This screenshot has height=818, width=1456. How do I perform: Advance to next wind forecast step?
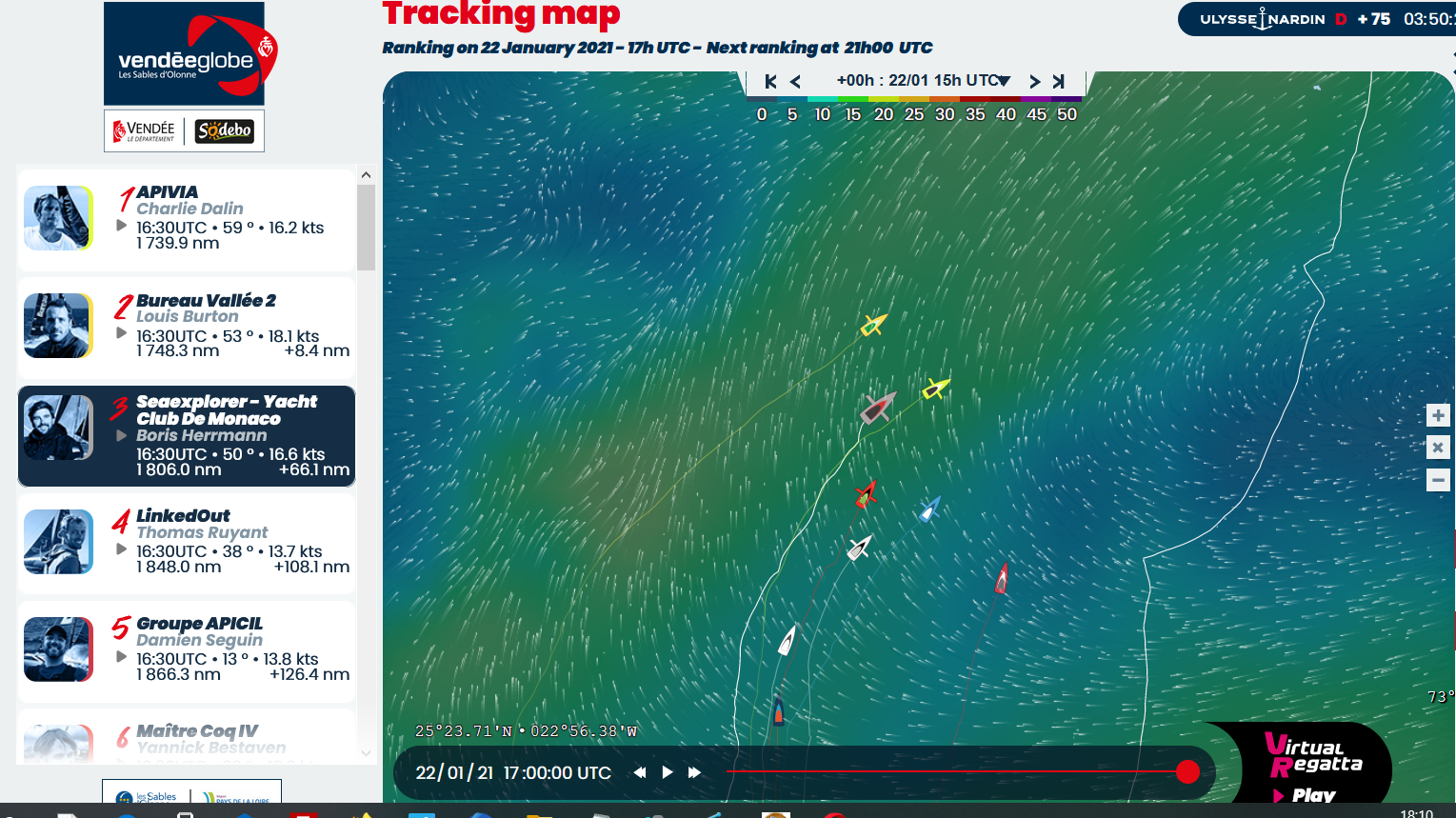1035,82
